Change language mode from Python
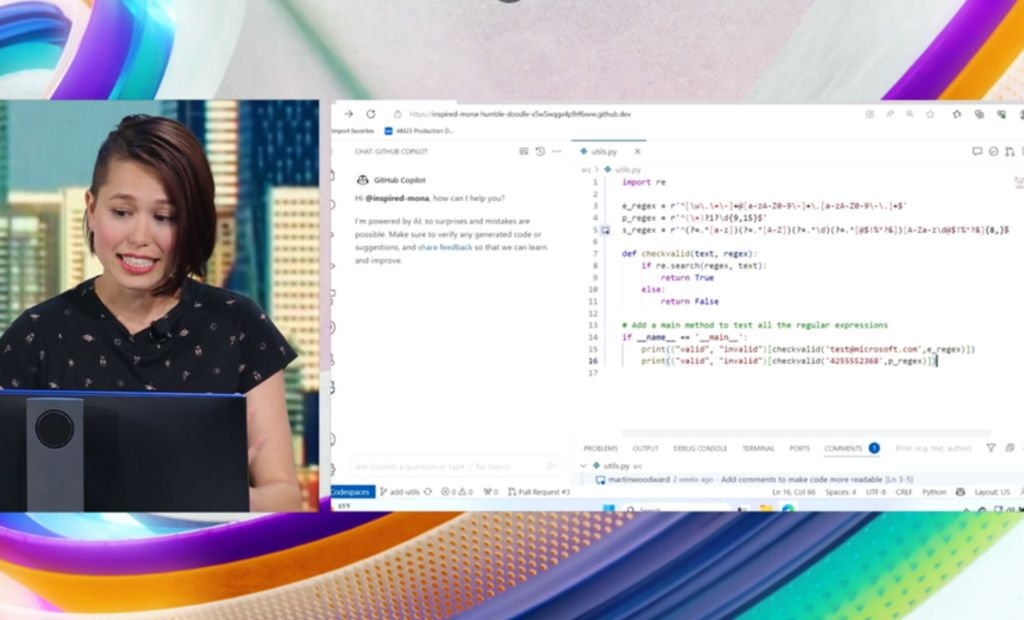 [x=934, y=492]
